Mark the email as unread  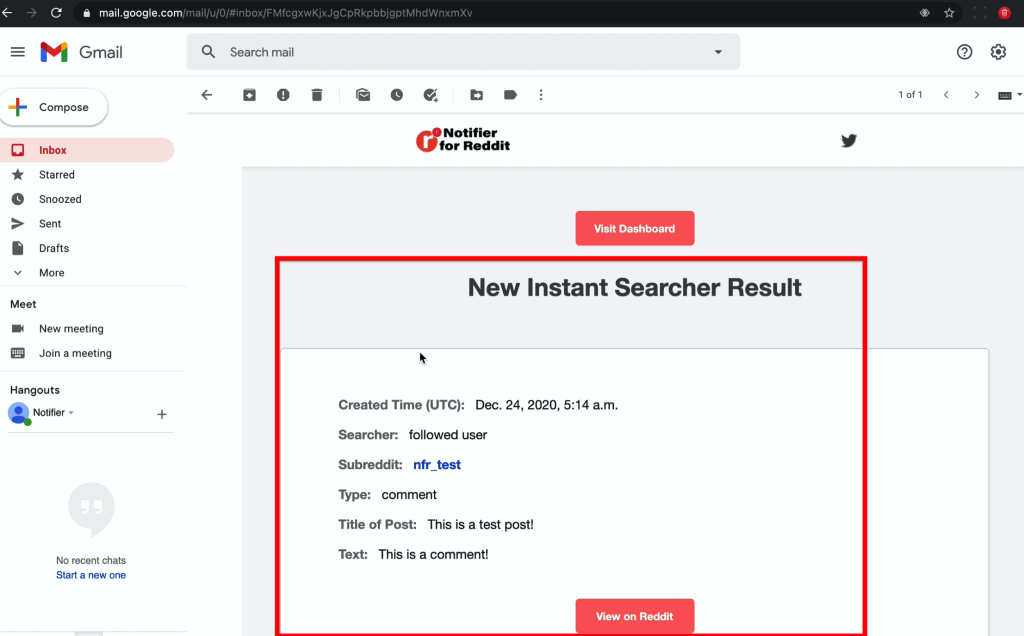(x=363, y=95)
